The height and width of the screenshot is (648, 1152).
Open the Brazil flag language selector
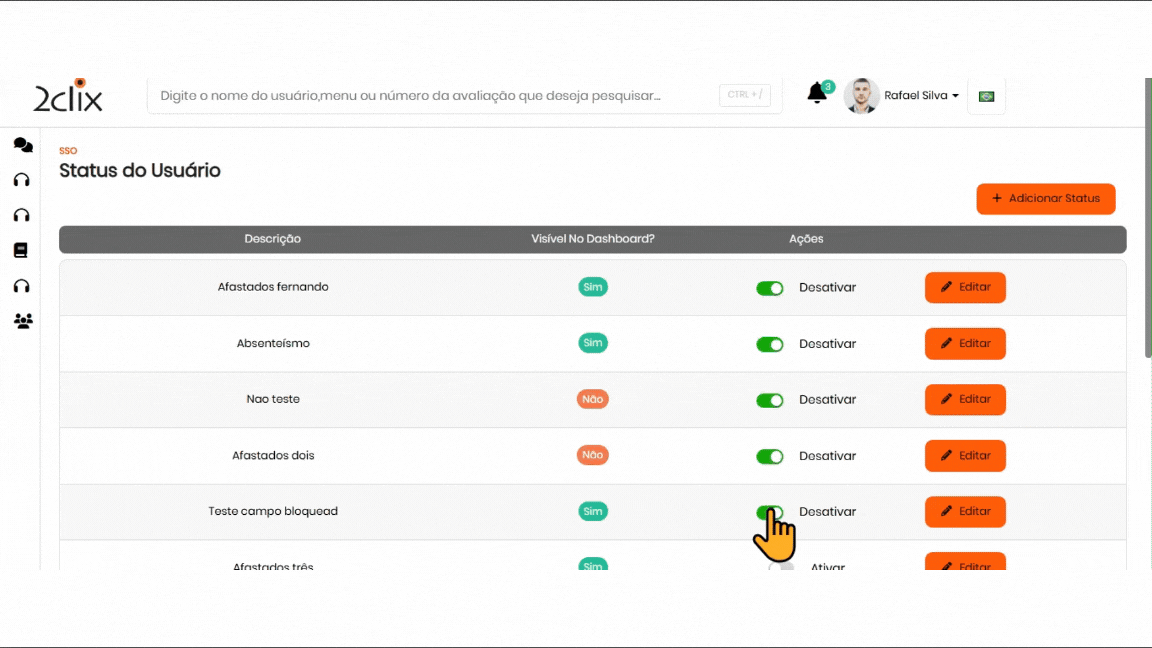click(986, 96)
